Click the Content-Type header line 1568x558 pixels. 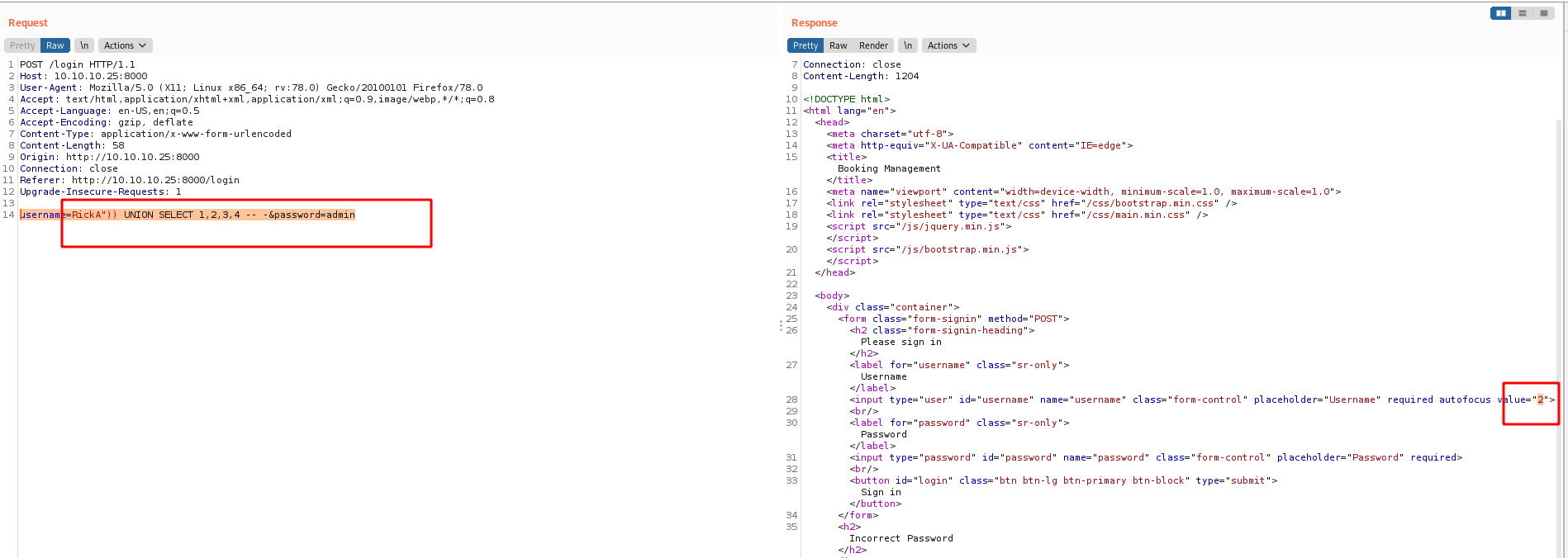(x=155, y=134)
